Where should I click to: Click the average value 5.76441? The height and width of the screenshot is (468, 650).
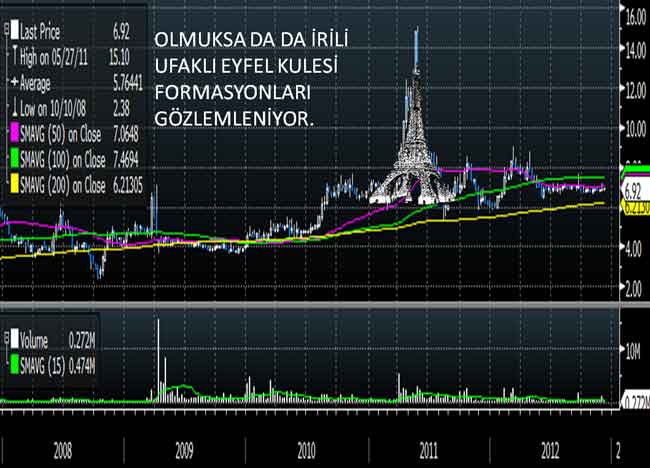pos(128,83)
